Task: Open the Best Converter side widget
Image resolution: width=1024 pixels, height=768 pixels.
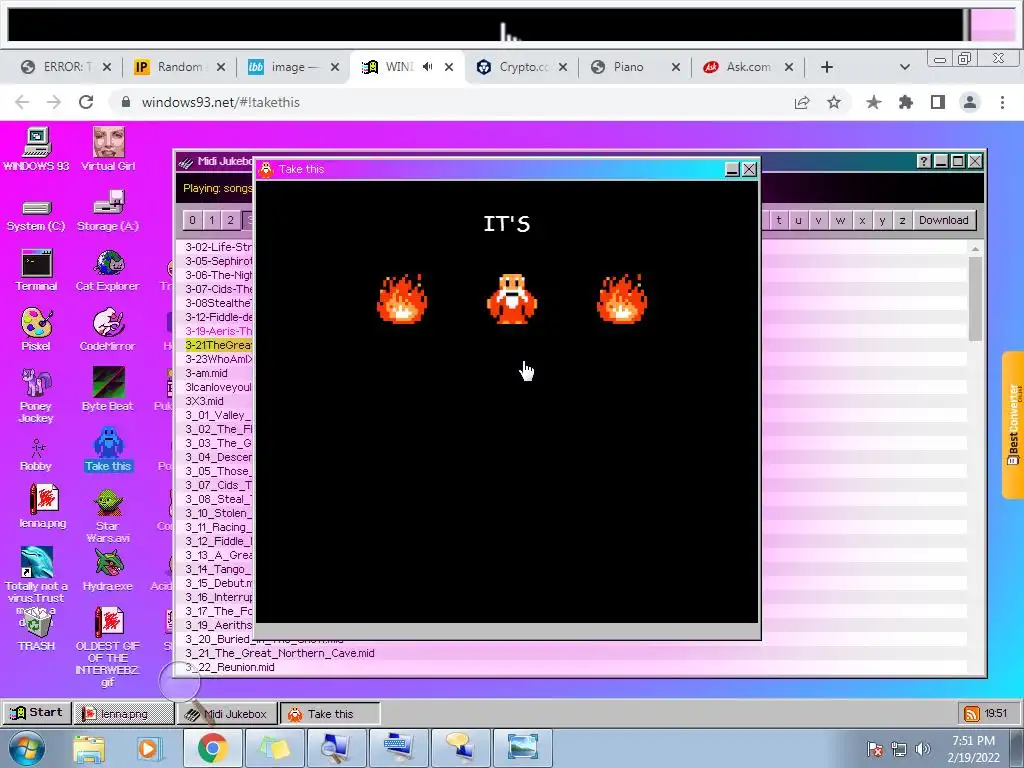Action: [1013, 424]
